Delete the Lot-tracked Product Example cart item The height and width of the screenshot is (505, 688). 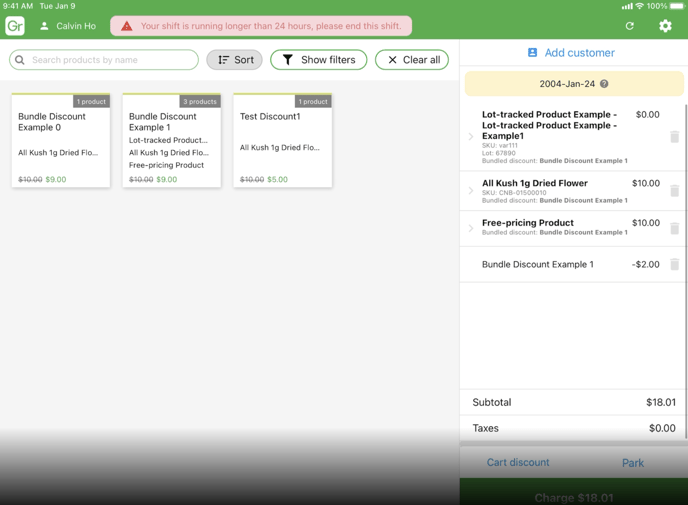click(x=674, y=137)
